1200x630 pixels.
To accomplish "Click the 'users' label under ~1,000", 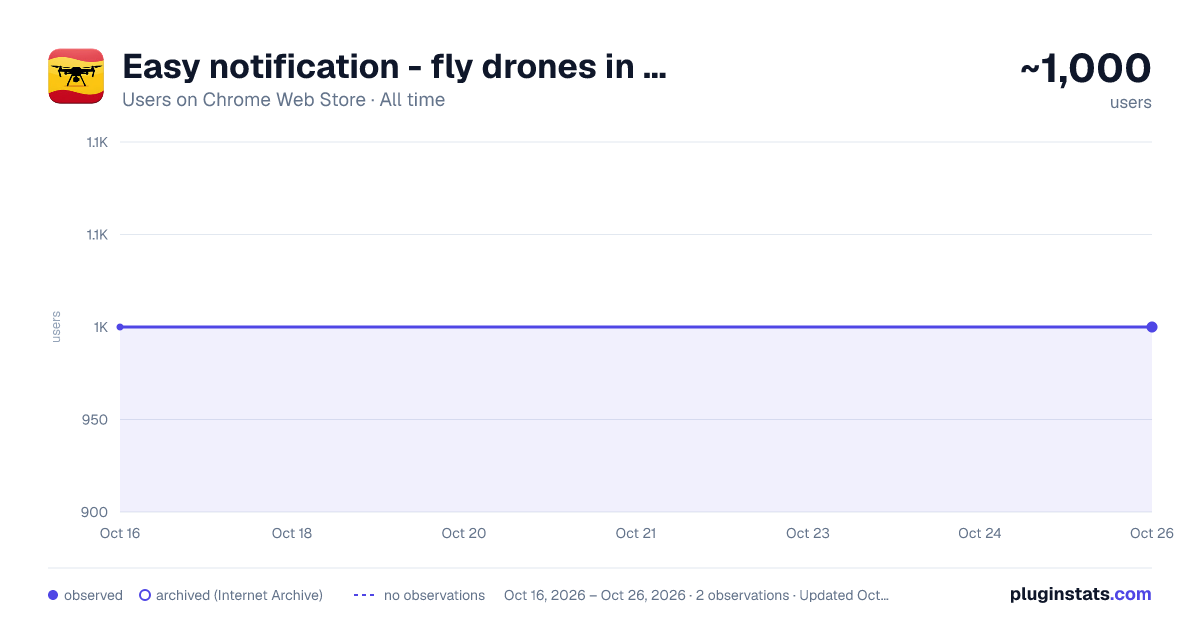I will tap(1131, 102).
